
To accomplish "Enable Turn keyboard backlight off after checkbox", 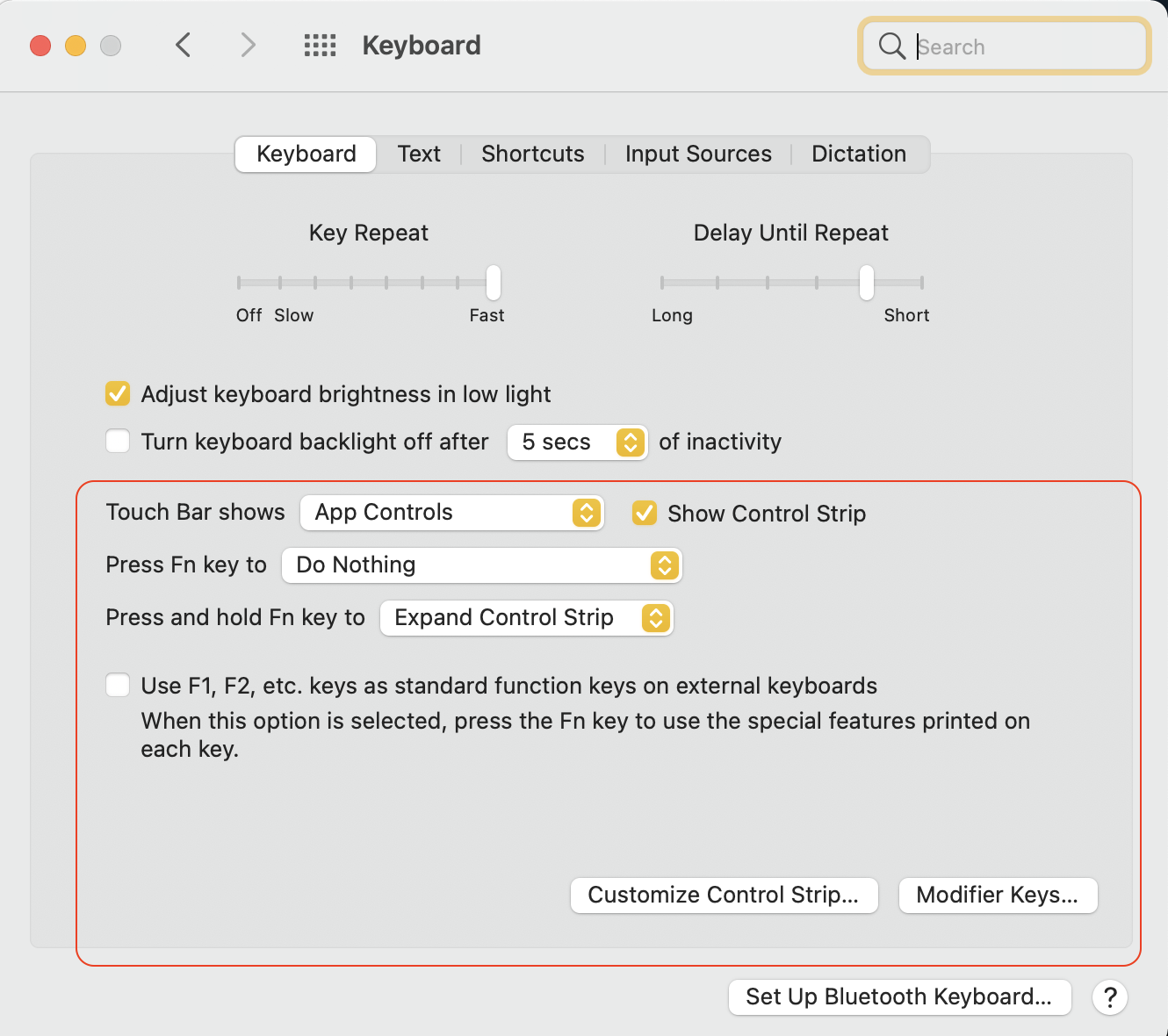I will tap(118, 441).
